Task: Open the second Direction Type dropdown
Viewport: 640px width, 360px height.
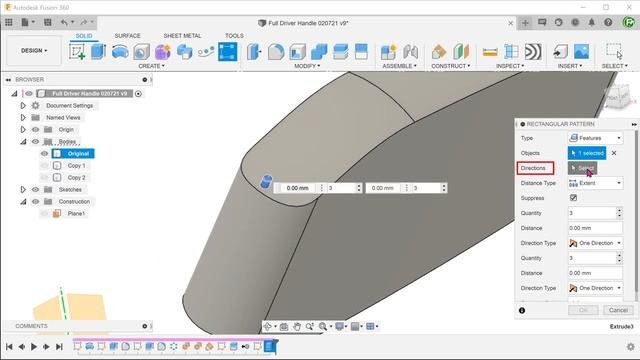Action: 596,288
